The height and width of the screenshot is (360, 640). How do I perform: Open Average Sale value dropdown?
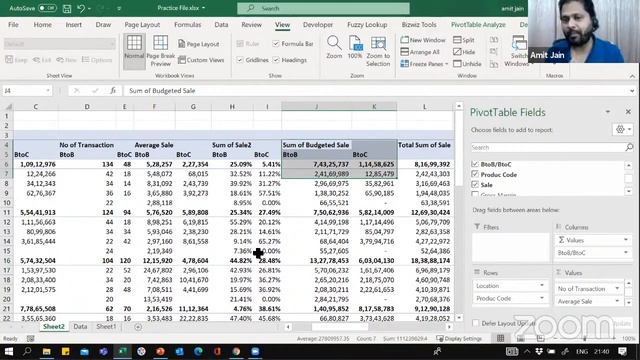coord(617,301)
